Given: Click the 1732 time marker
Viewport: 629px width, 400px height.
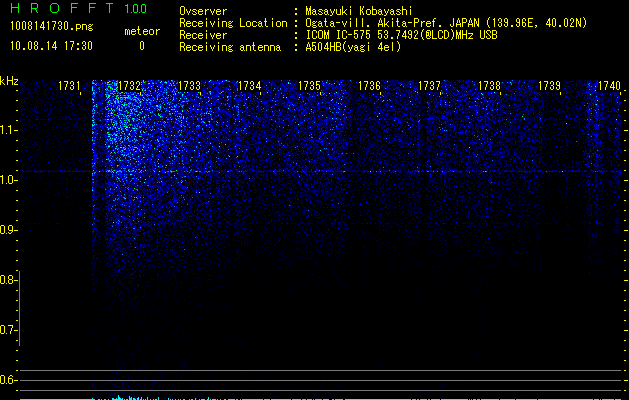Looking at the screenshot, I should pyautogui.click(x=130, y=86).
